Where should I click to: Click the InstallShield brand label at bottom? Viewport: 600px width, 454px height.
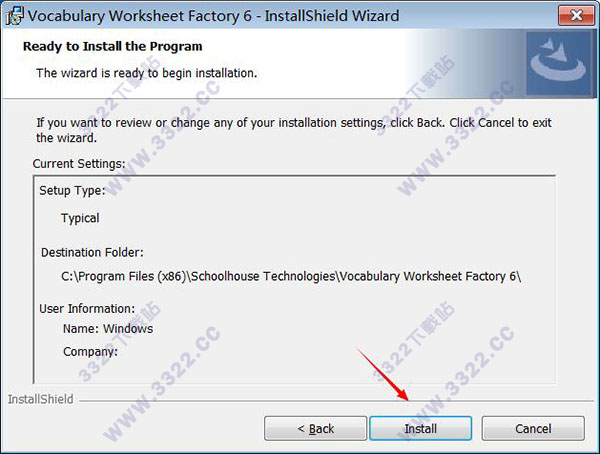(41, 399)
